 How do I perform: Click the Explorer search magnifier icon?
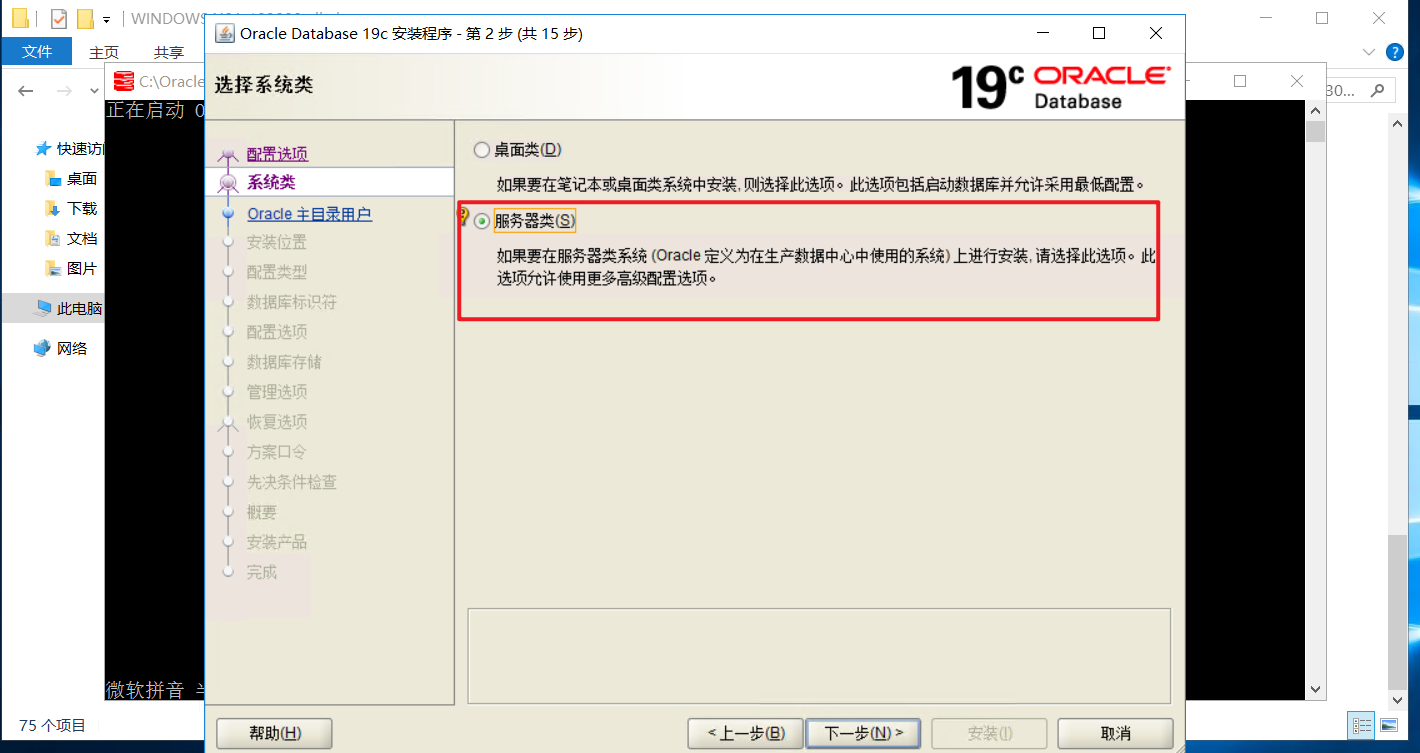point(1376,91)
